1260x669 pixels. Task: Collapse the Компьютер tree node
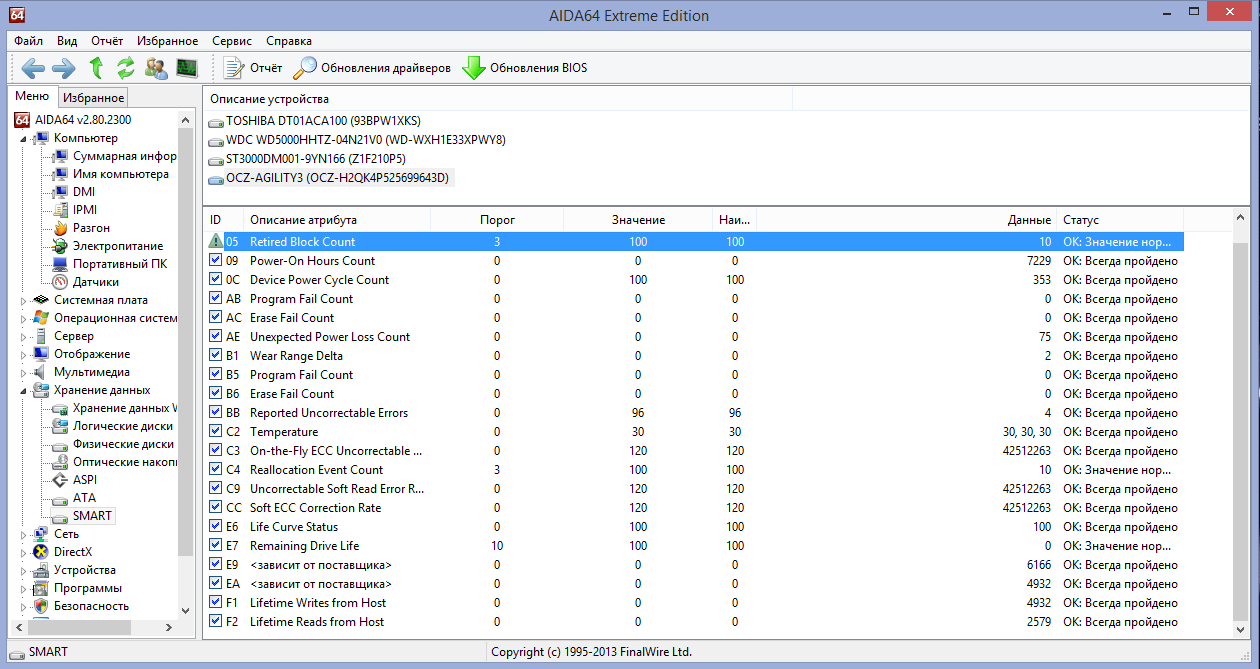(x=24, y=138)
